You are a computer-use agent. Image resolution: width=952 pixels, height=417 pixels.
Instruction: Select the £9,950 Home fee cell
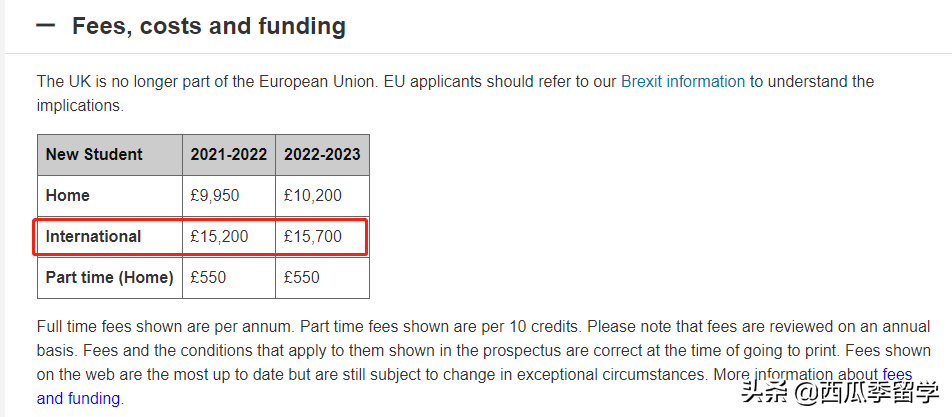215,196
